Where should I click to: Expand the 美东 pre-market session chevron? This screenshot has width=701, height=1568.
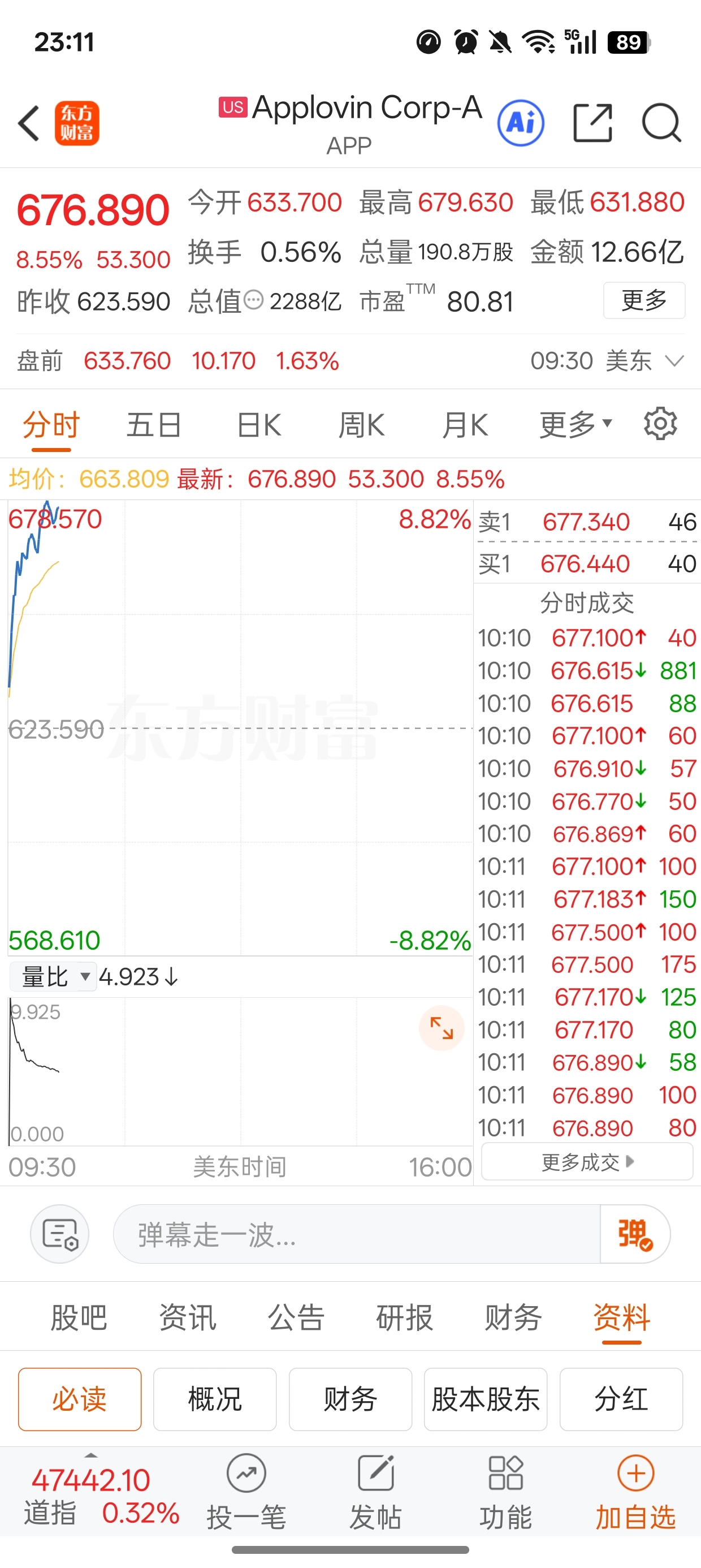click(x=674, y=361)
